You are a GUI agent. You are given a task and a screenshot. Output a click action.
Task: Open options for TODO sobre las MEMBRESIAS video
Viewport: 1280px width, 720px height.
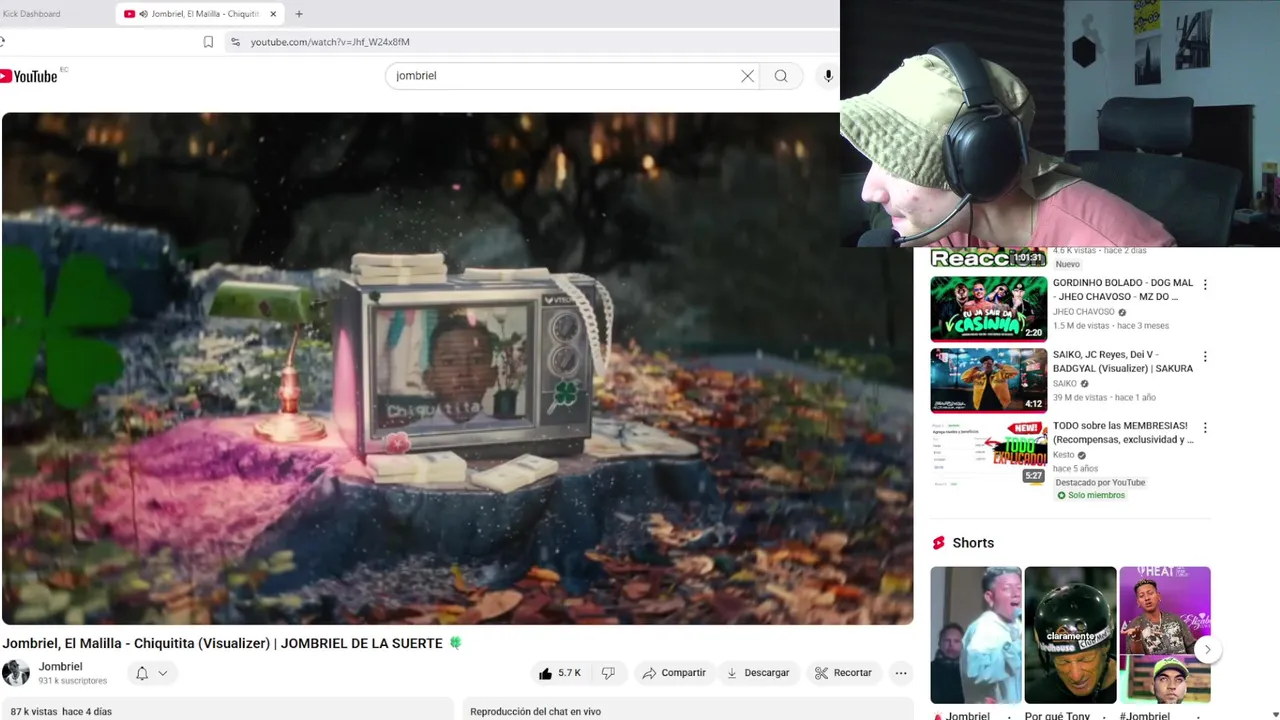pos(1205,428)
